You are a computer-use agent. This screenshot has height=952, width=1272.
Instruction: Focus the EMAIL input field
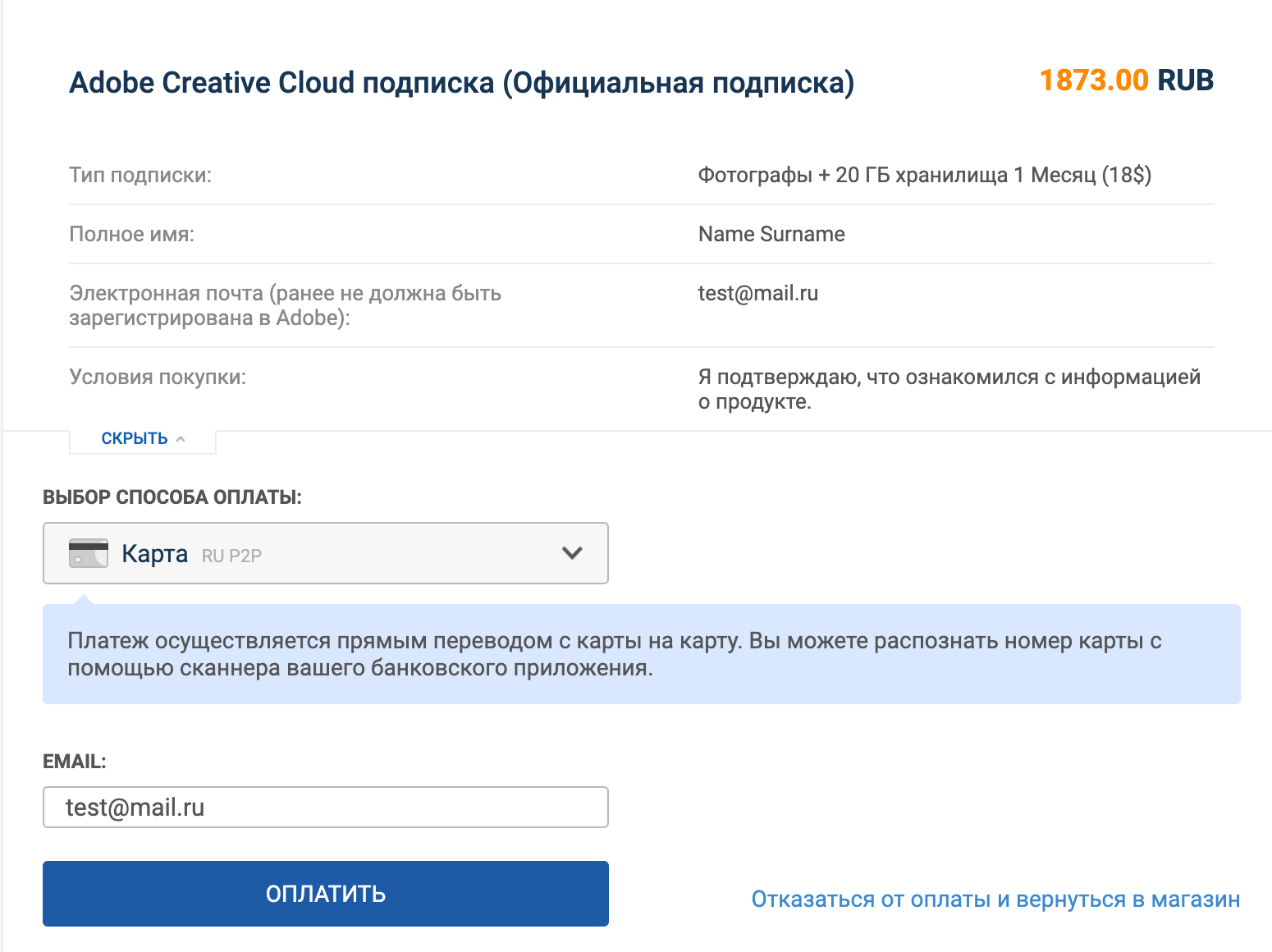(326, 808)
